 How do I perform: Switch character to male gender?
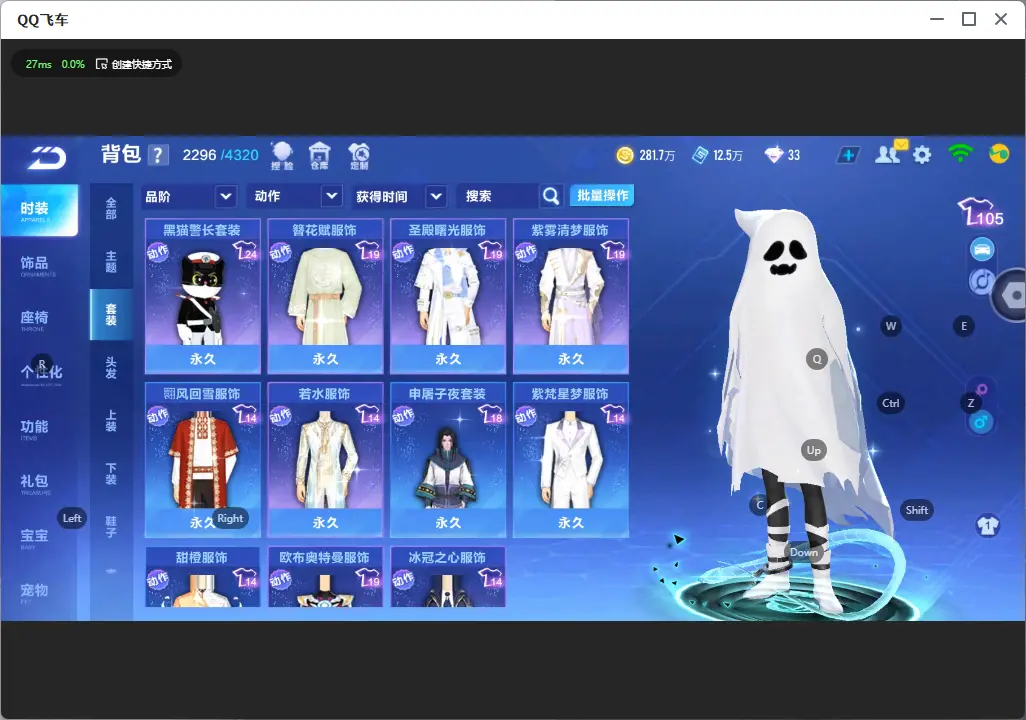point(980,422)
